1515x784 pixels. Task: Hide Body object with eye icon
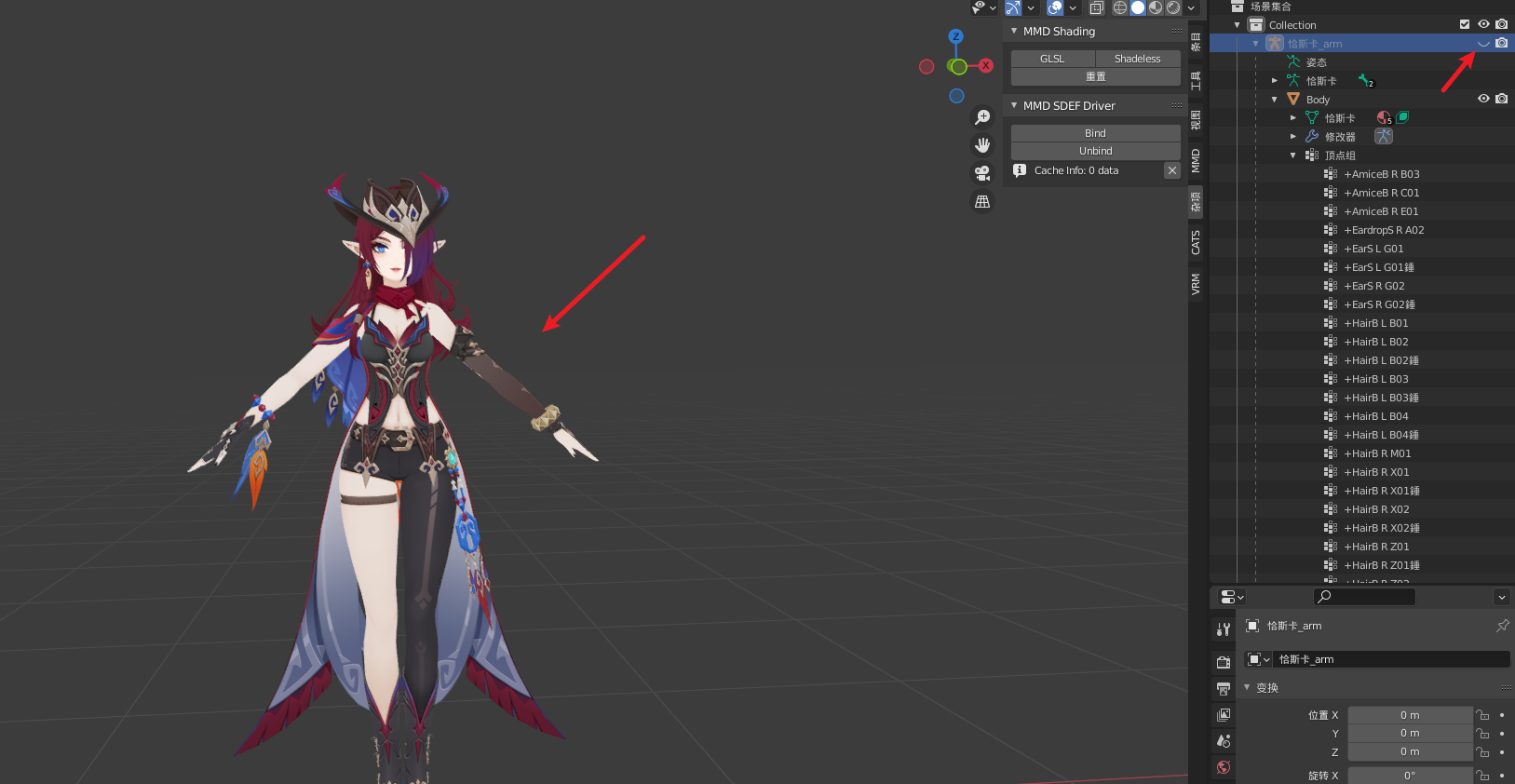1483,99
